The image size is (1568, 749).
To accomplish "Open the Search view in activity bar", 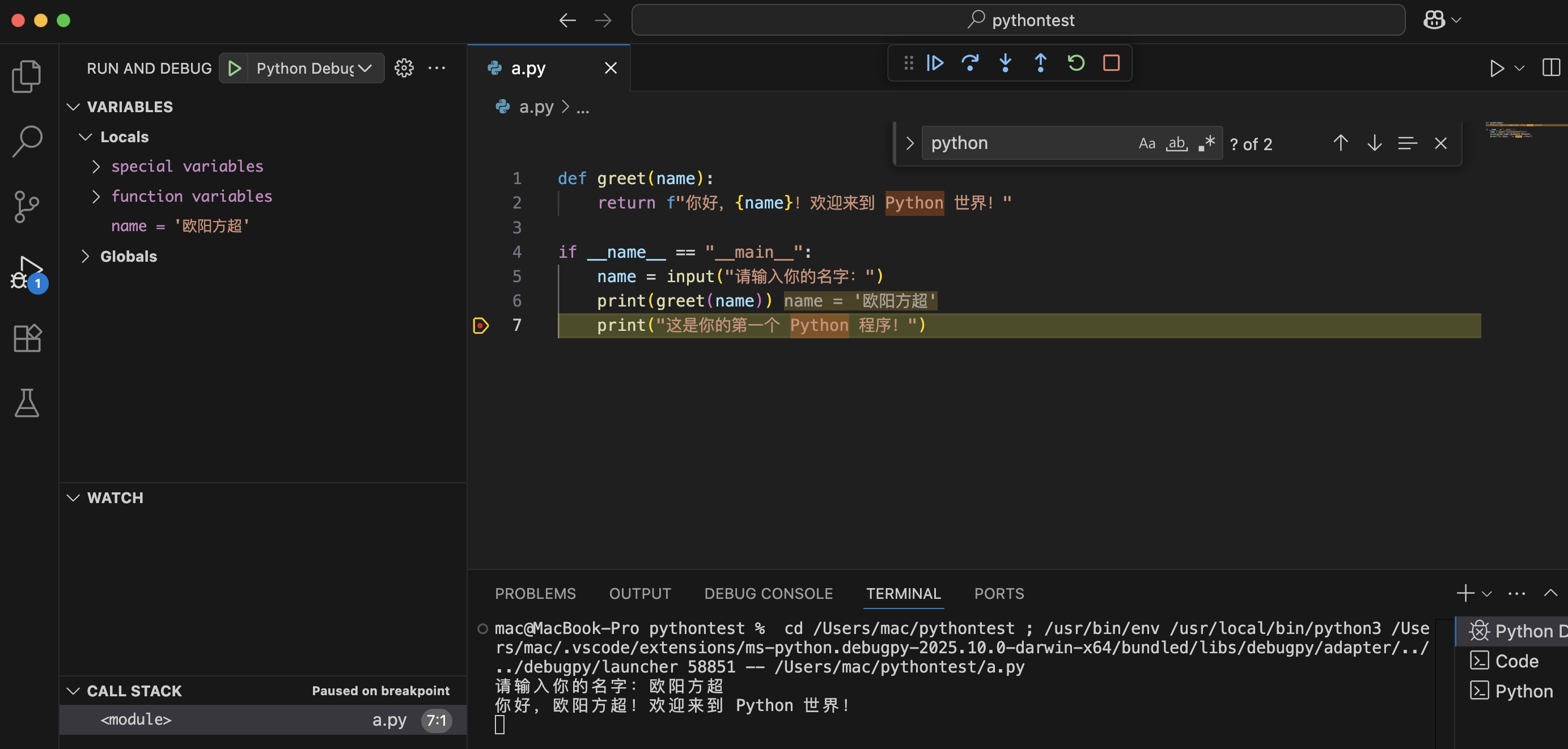I will pos(27,141).
